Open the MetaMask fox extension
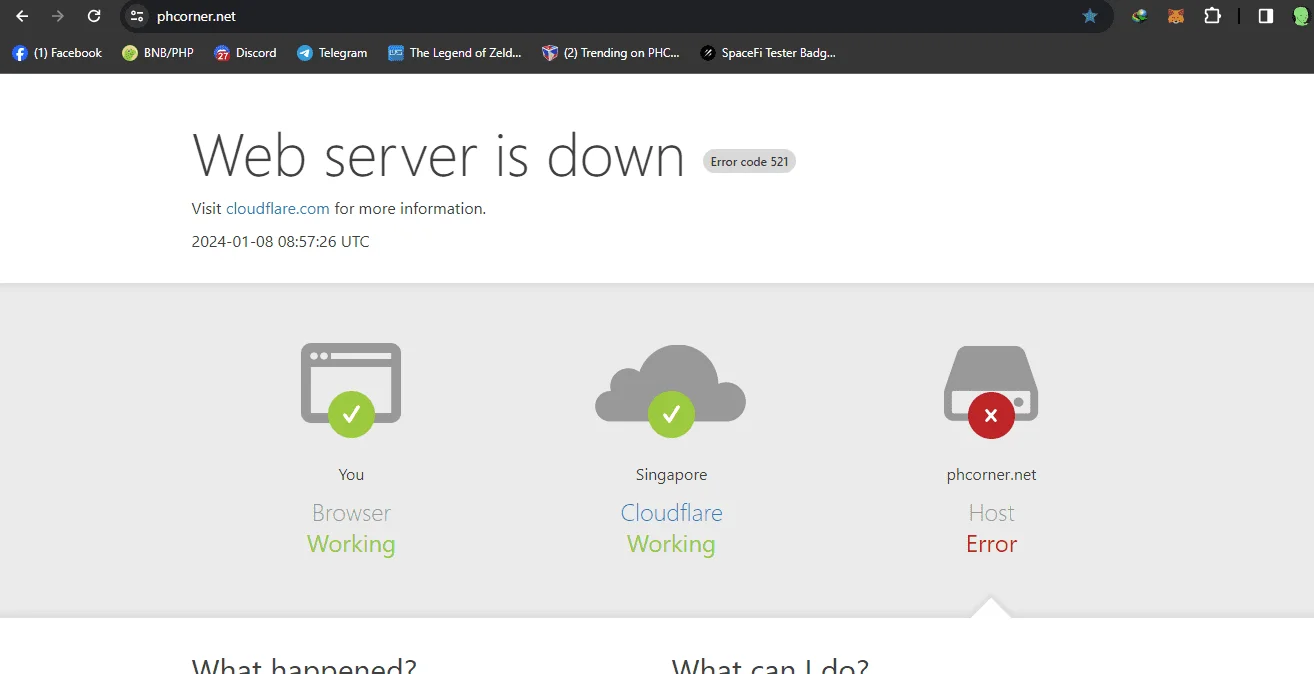The image size is (1314, 674). (1176, 16)
